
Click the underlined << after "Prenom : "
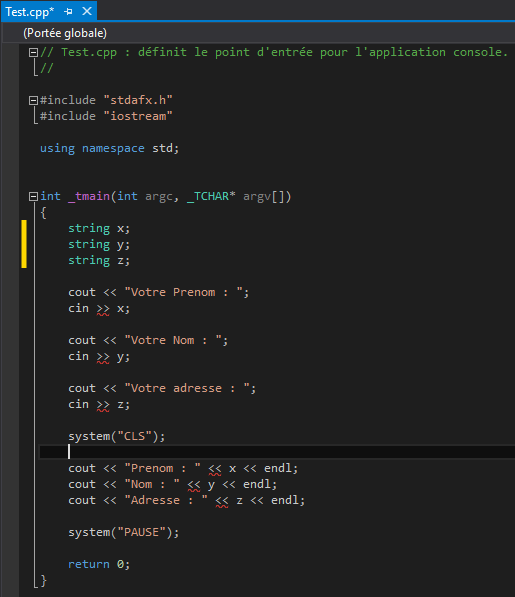tap(215, 469)
